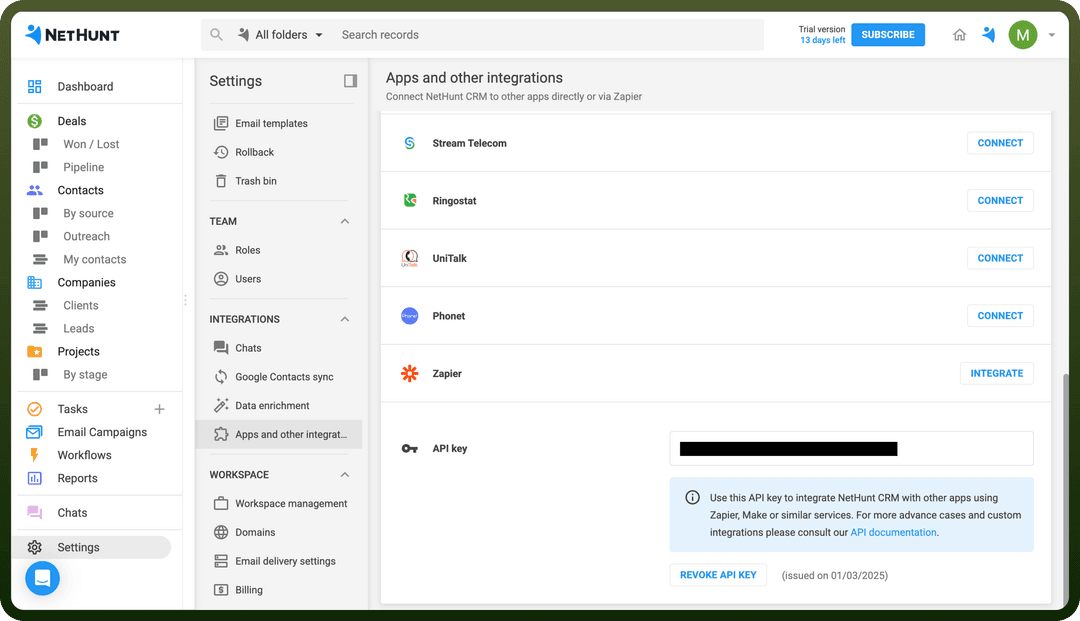Open Reports in sidebar

pyautogui.click(x=77, y=478)
